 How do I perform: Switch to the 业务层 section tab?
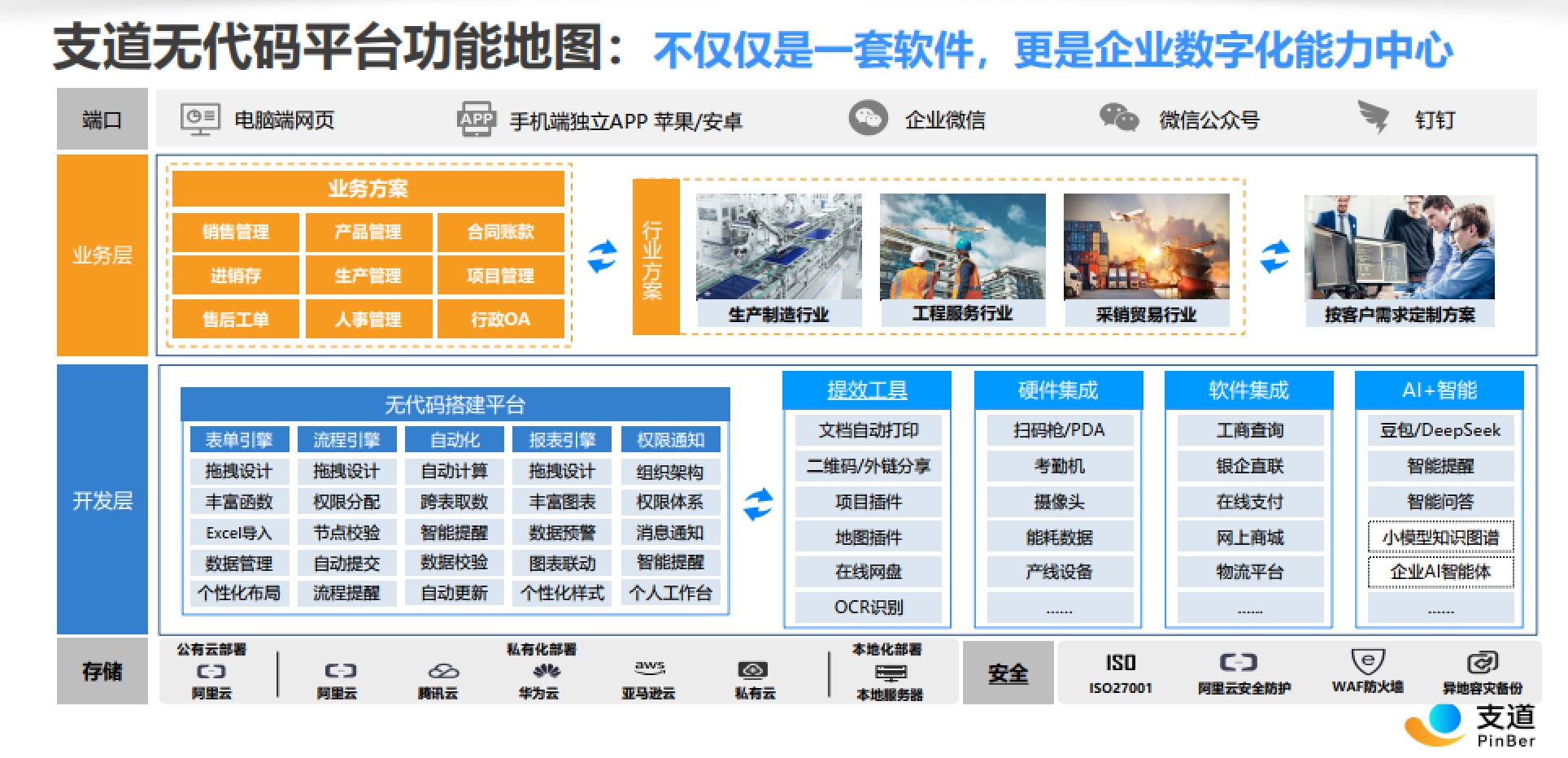click(x=100, y=256)
